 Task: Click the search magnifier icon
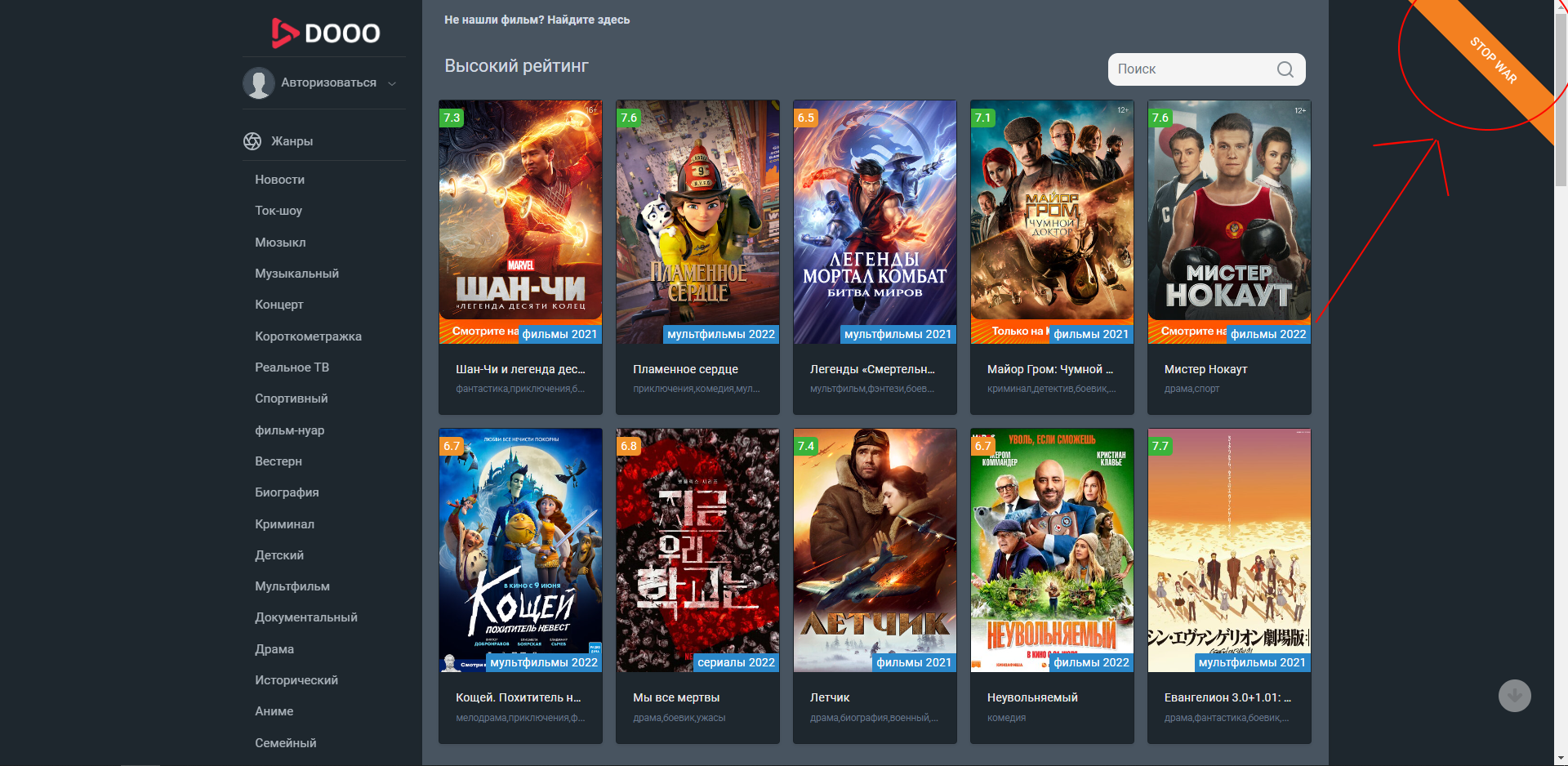click(1285, 69)
